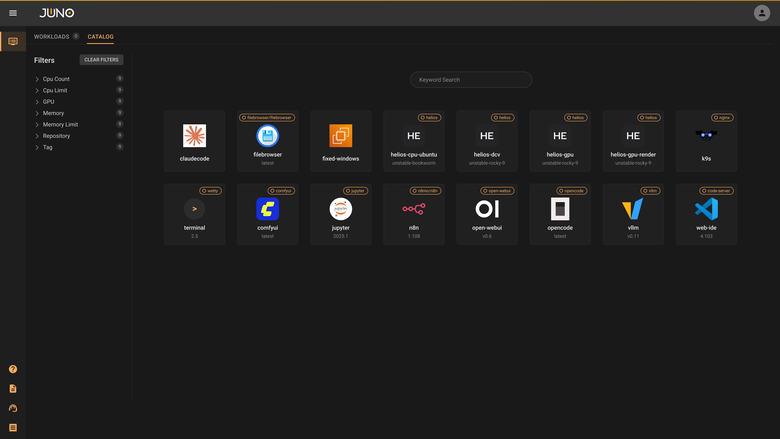Viewport: 780px width, 439px height.
Task: Expand the Tag filter
Action: (79, 147)
